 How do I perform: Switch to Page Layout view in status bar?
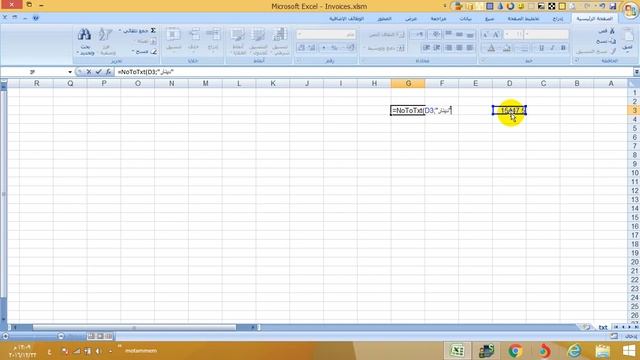(100, 336)
